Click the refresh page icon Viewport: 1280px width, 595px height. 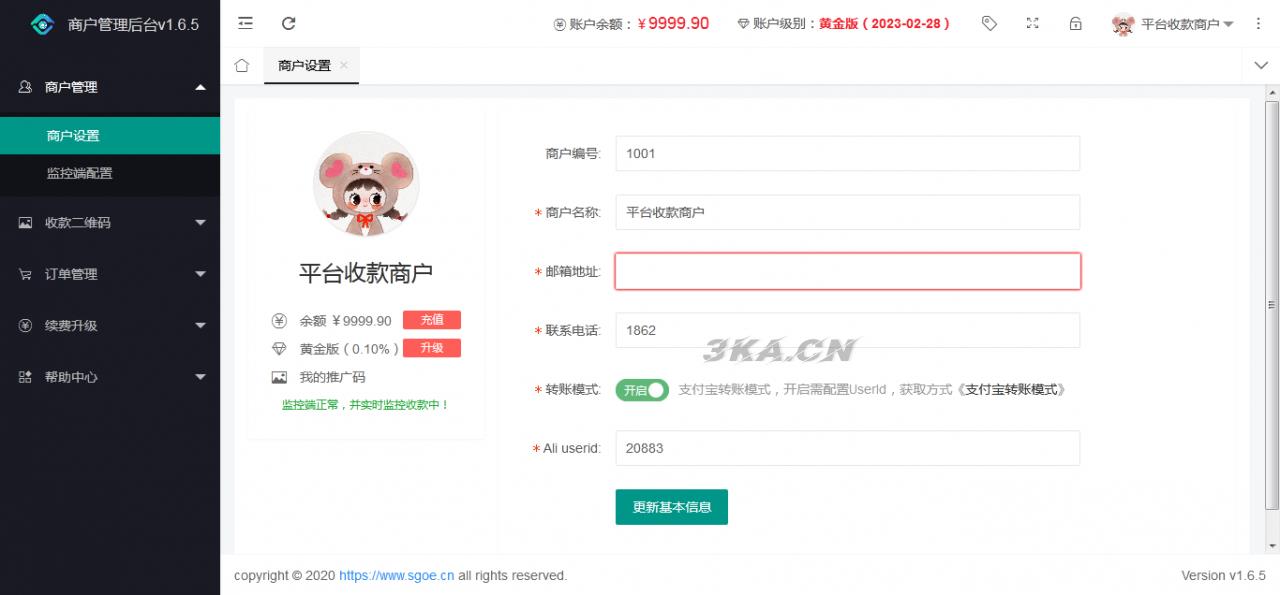(288, 23)
